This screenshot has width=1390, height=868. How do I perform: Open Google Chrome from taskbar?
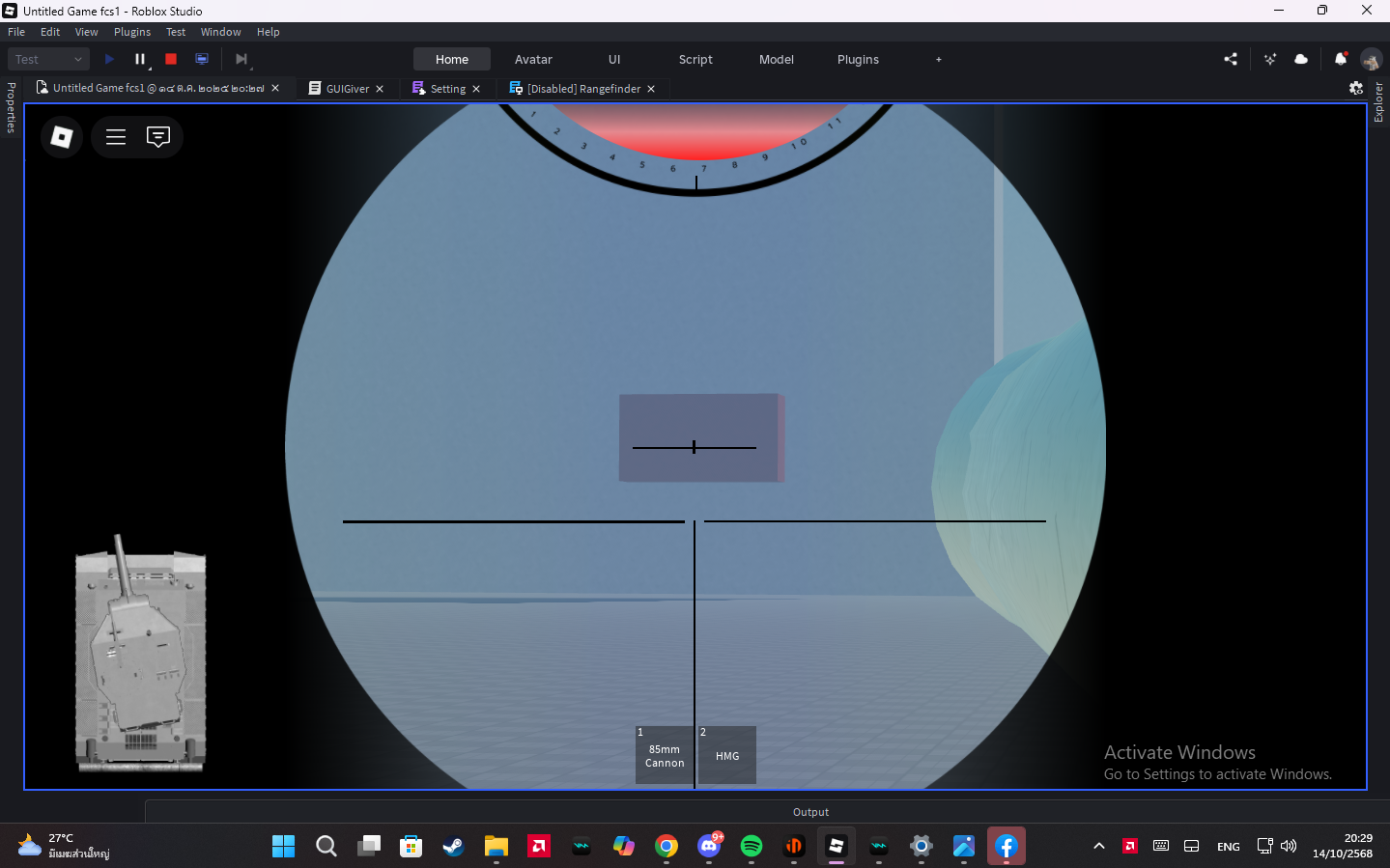[667, 847]
